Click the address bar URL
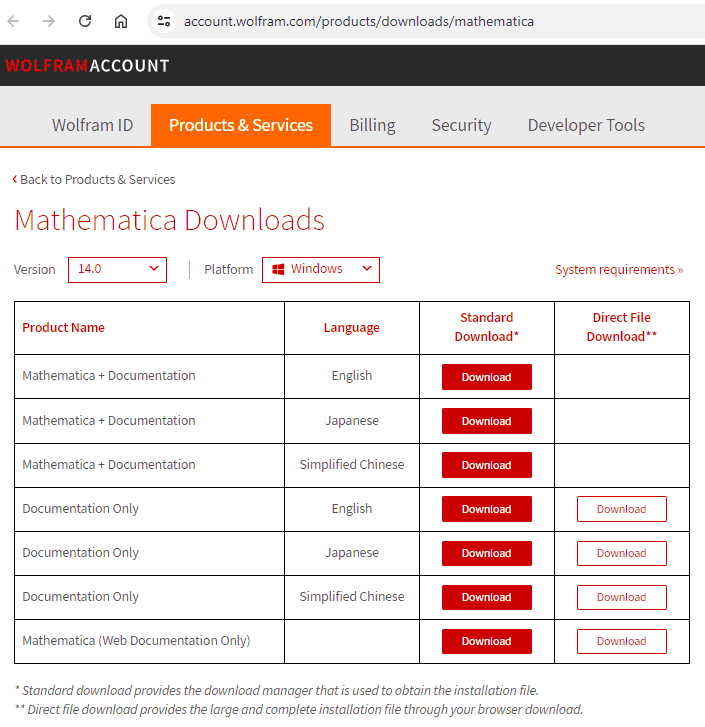Image resolution: width=705 pixels, height=727 pixels. pos(359,21)
